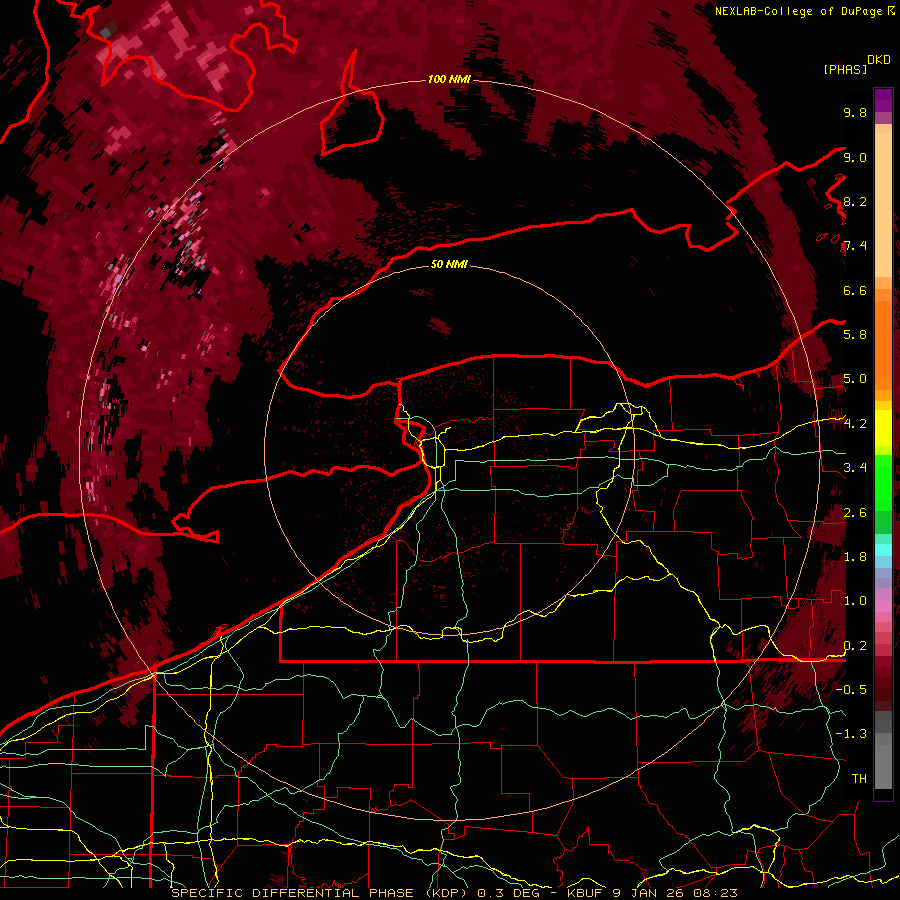Click the NEXLAB-College of DuPage label

tap(798, 11)
